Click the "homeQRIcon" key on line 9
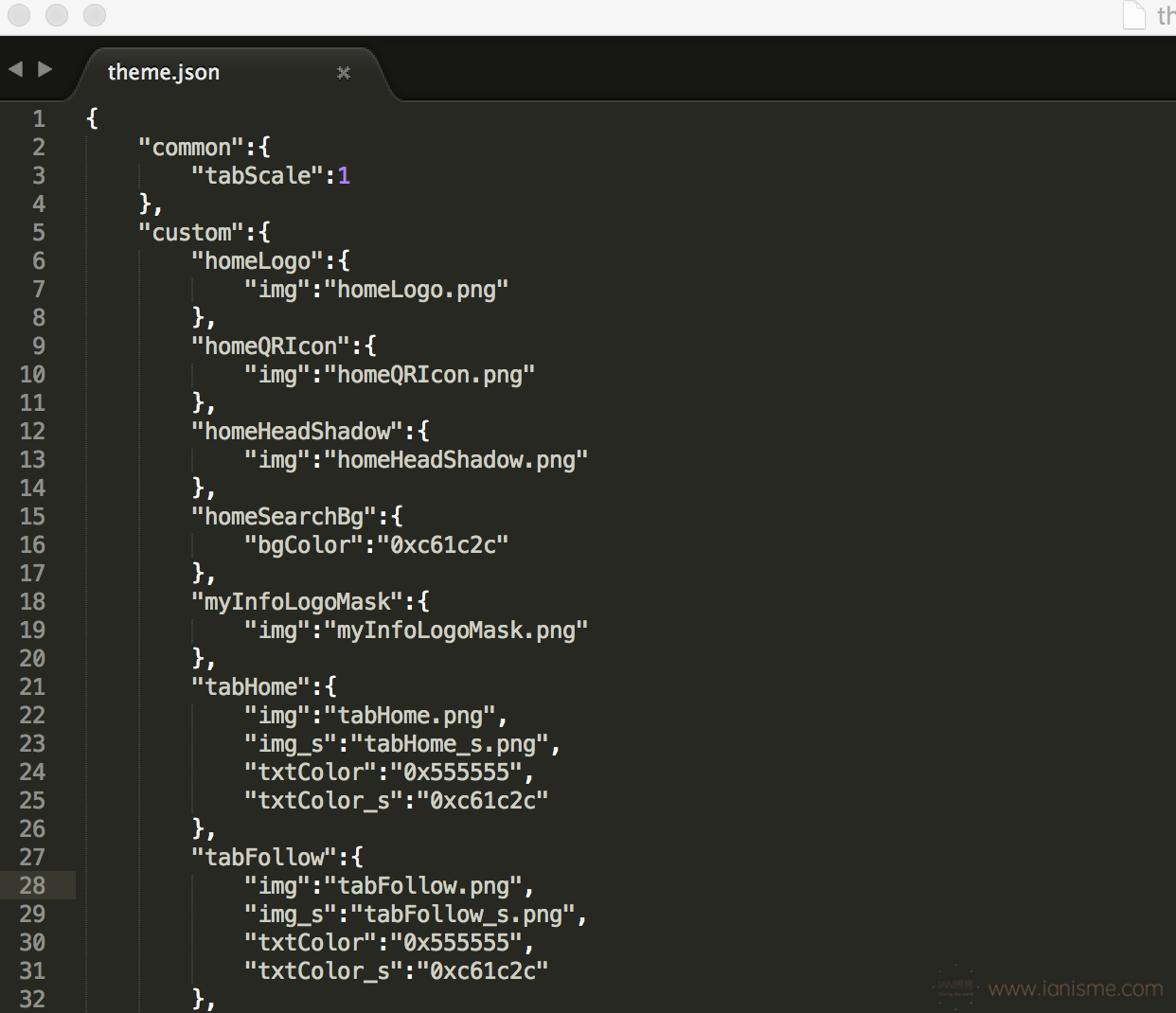 271,346
